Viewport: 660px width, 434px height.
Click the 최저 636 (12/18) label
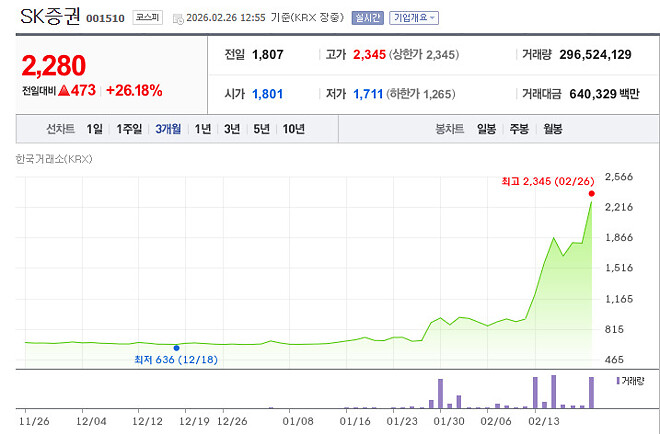pyautogui.click(x=176, y=360)
